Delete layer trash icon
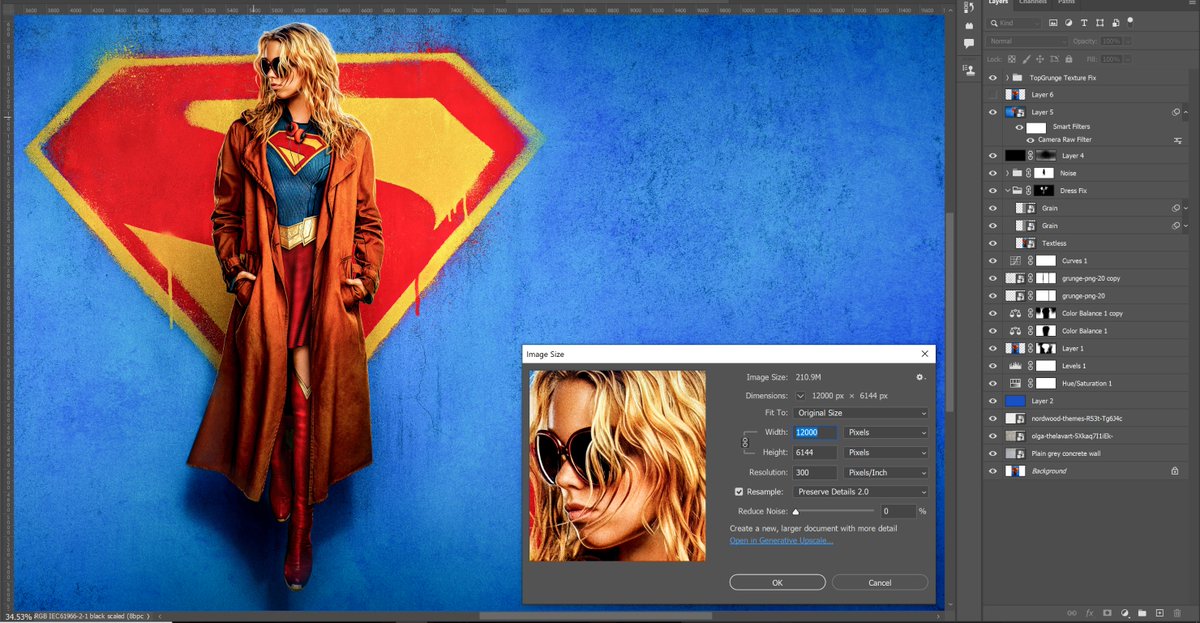The image size is (1200, 623). pos(1177,612)
